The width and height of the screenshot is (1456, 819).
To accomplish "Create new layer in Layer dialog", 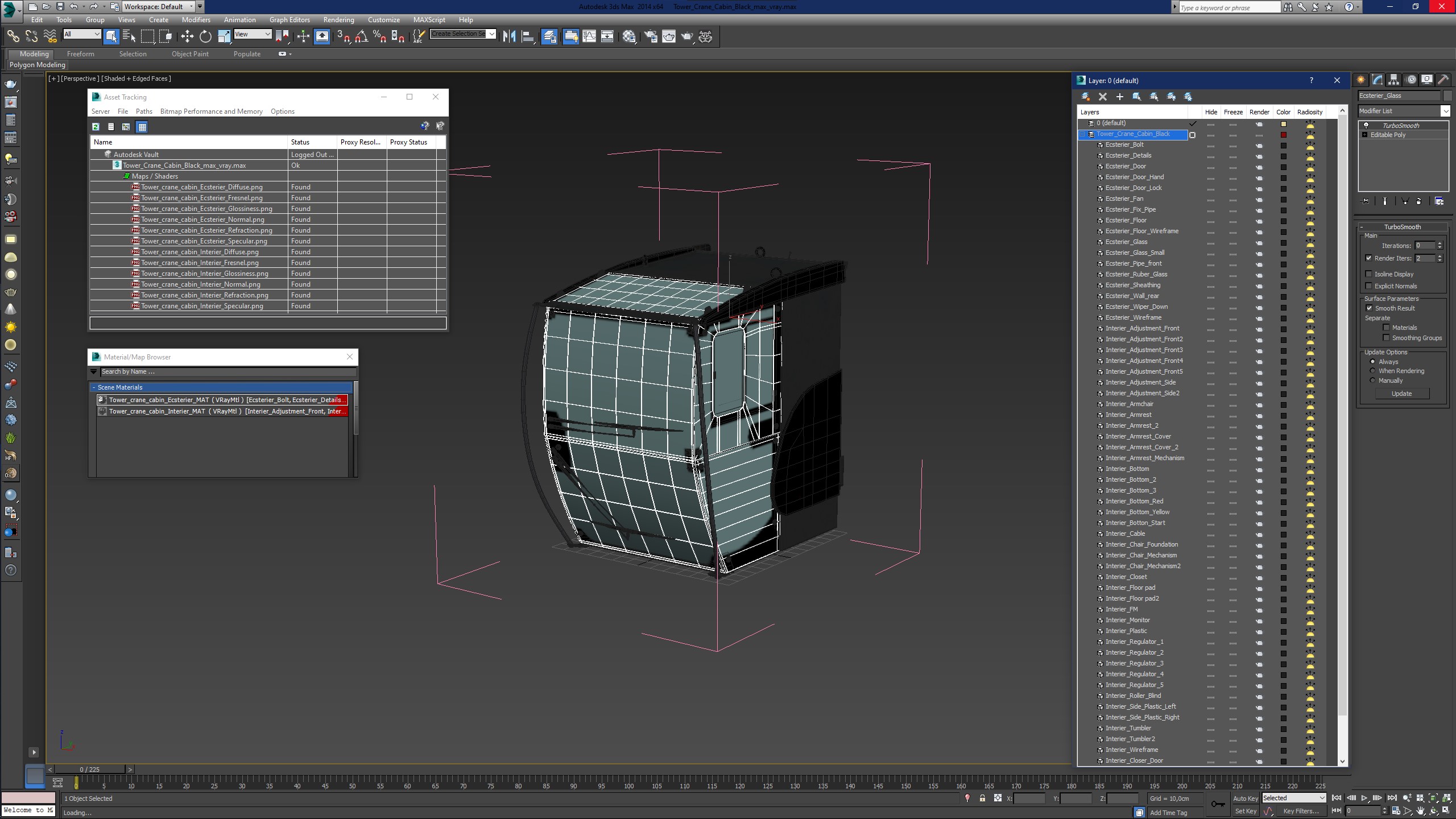I will (1086, 97).
